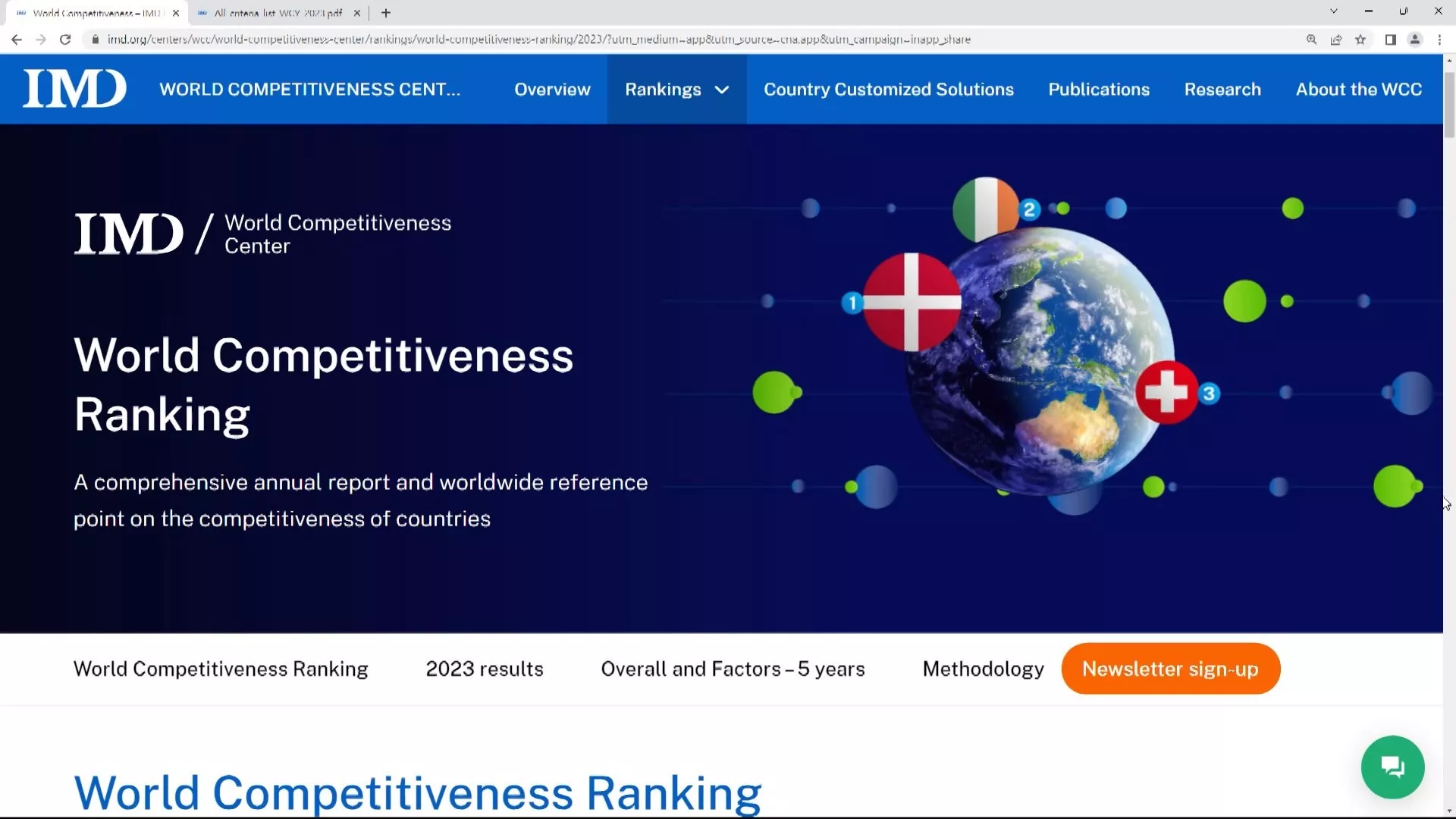Screen dimensions: 1456x819
Task: Select the World Competitiveness – IMD browser tab
Action: 96,13
